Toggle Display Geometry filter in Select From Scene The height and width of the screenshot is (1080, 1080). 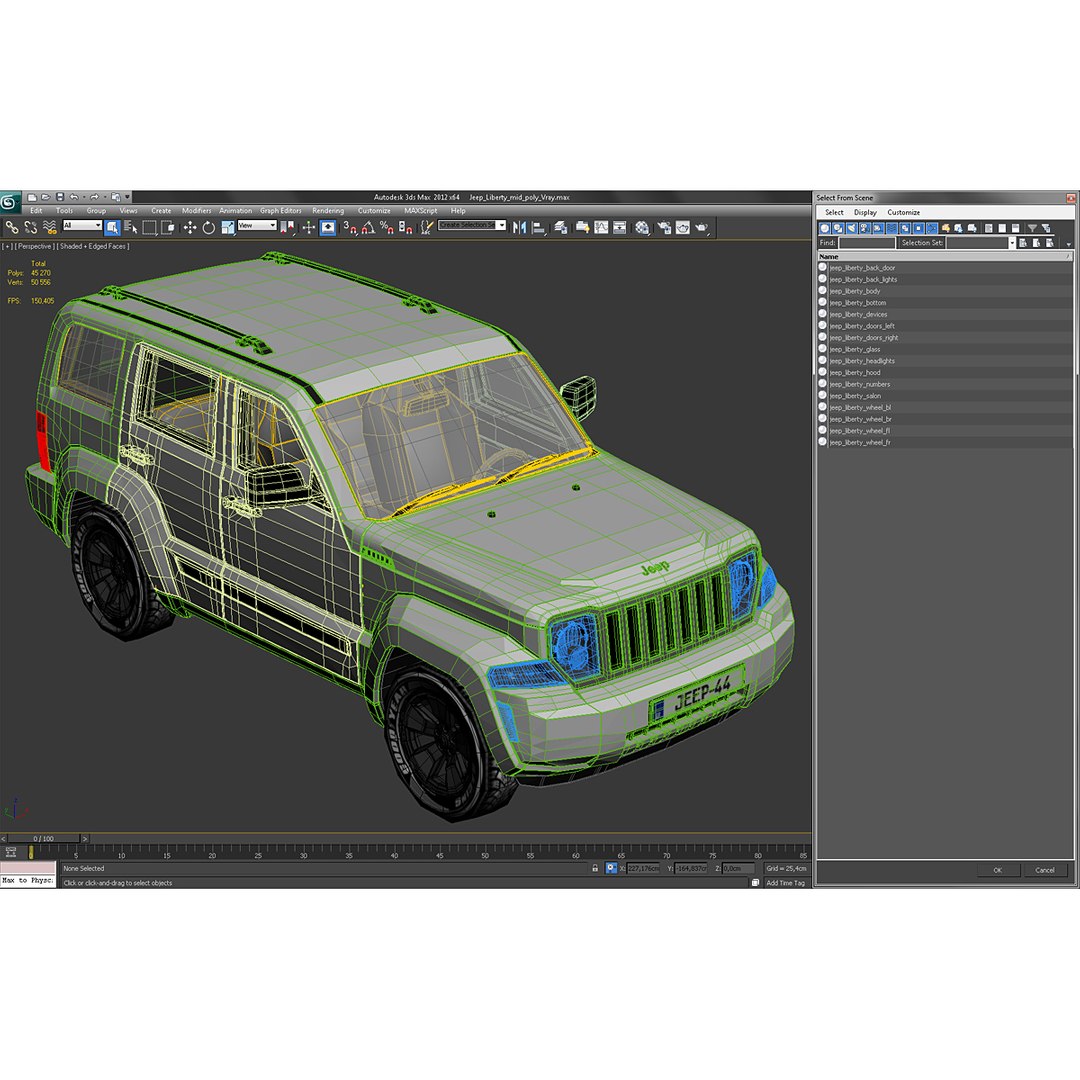tap(825, 228)
